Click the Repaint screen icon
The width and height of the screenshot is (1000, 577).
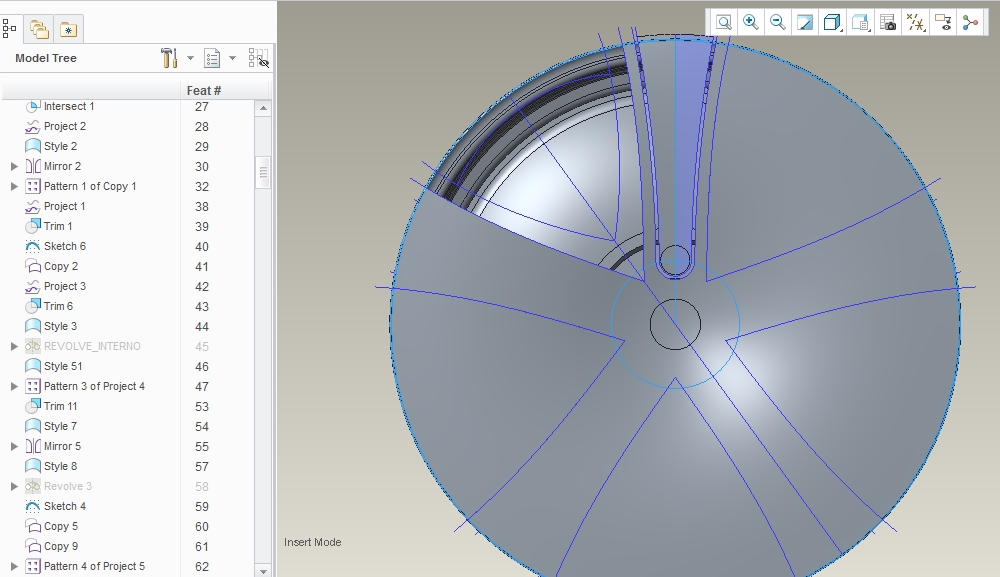[x=805, y=23]
